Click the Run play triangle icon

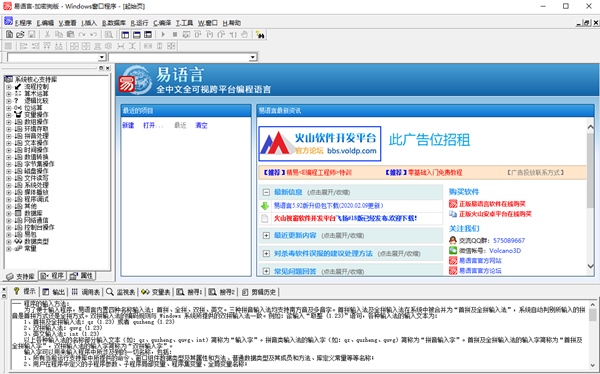point(163,34)
